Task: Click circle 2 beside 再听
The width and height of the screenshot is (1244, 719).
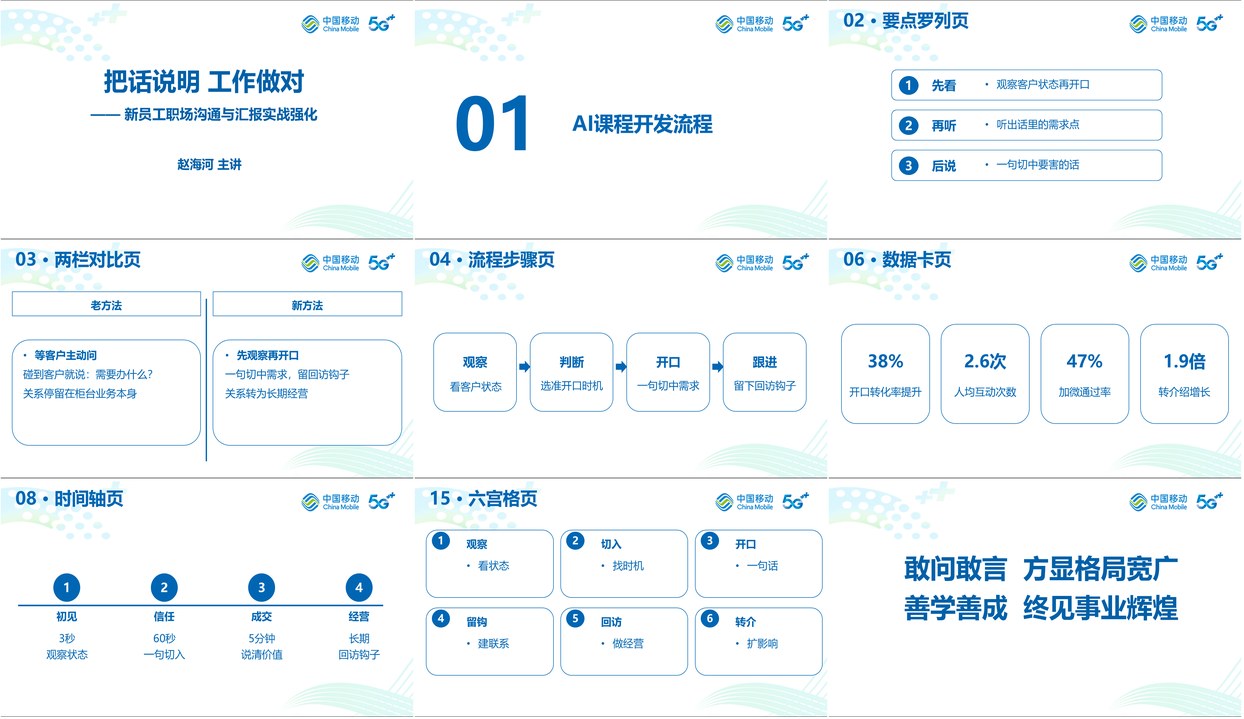Action: click(908, 125)
